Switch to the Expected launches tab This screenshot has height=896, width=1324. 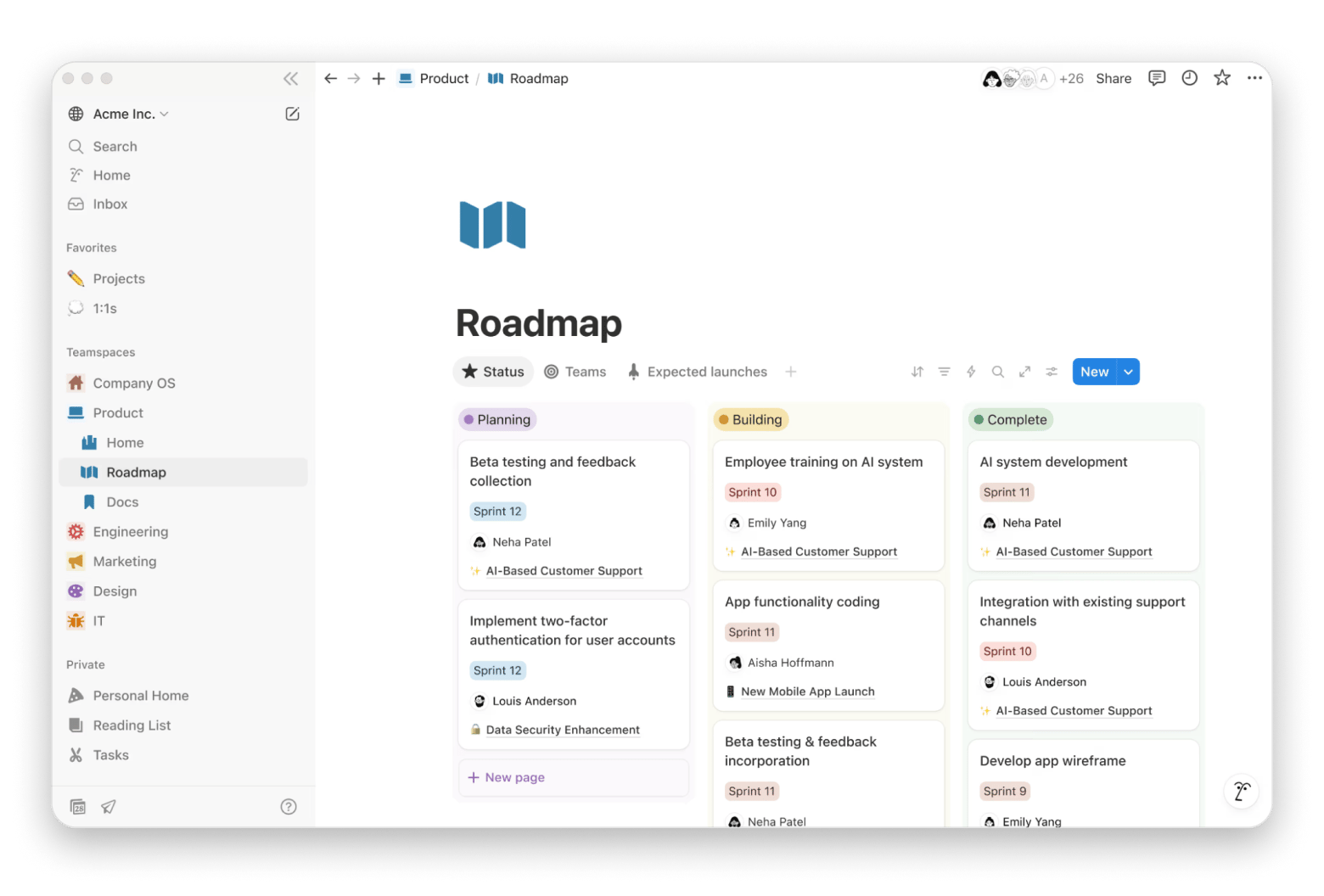pos(697,372)
